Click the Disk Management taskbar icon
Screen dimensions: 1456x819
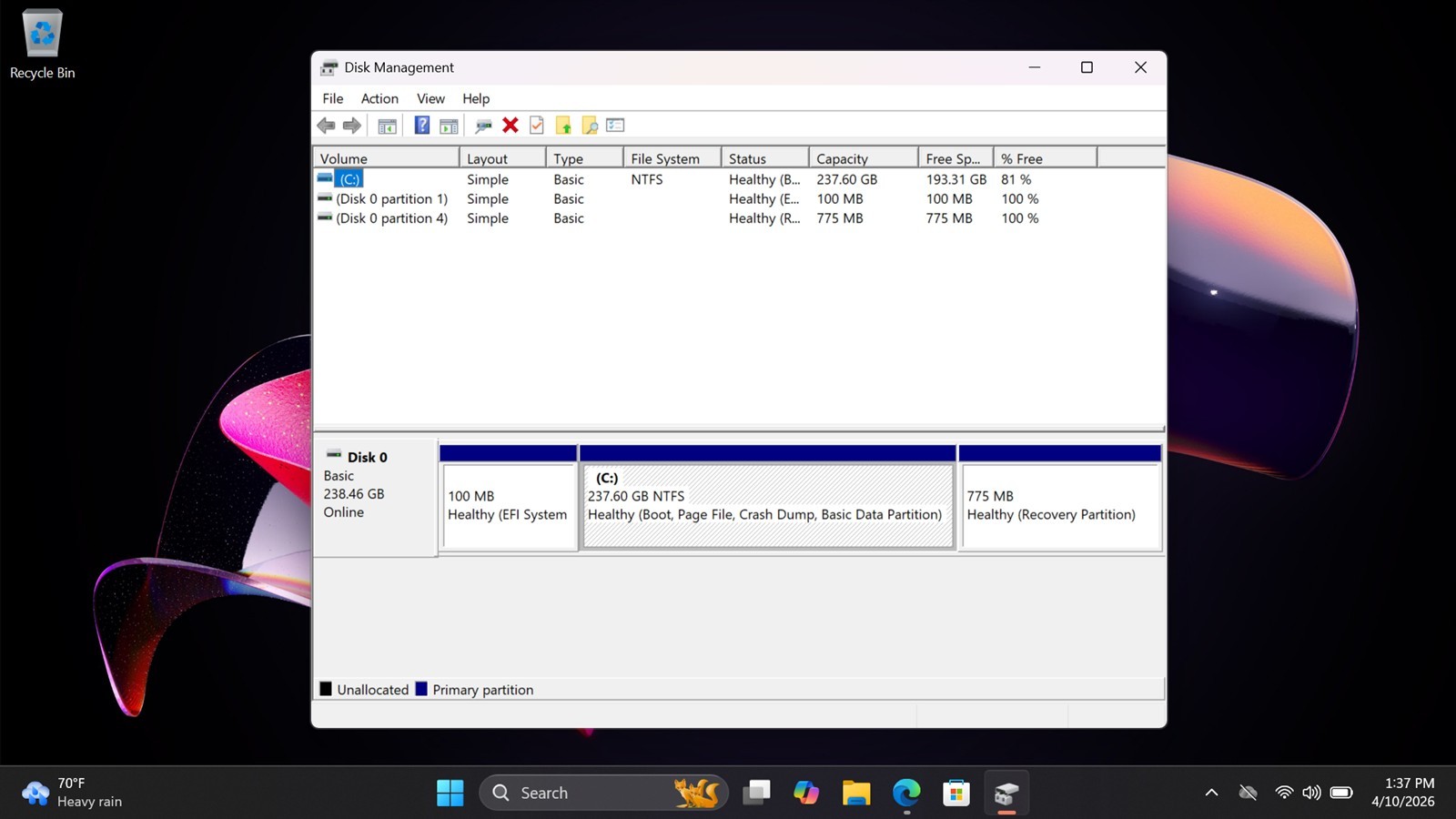point(1006,793)
